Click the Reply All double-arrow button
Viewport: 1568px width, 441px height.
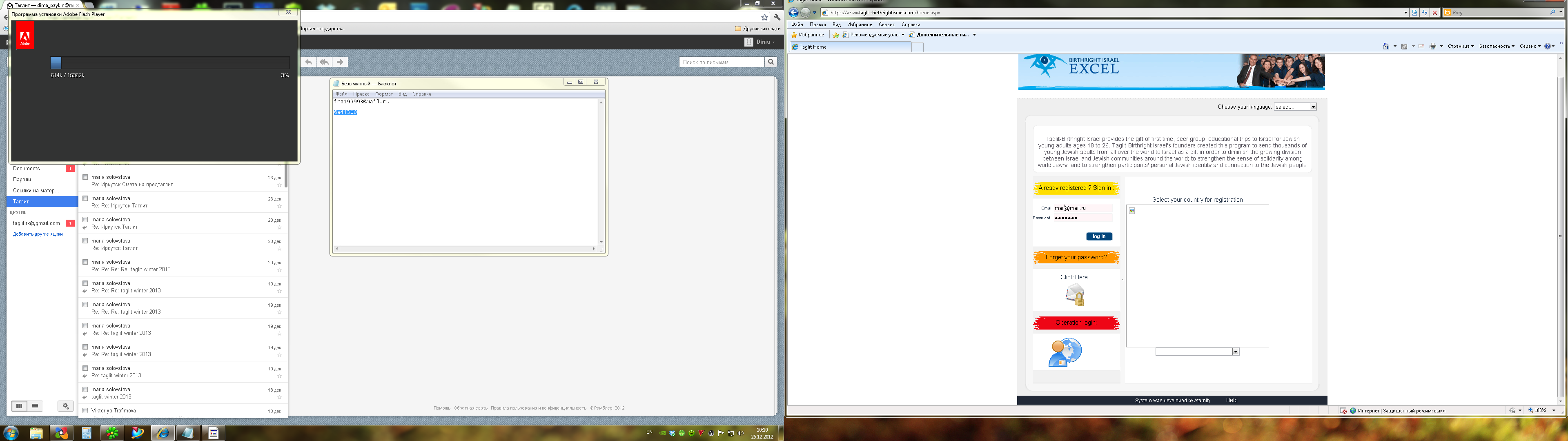coord(325,62)
